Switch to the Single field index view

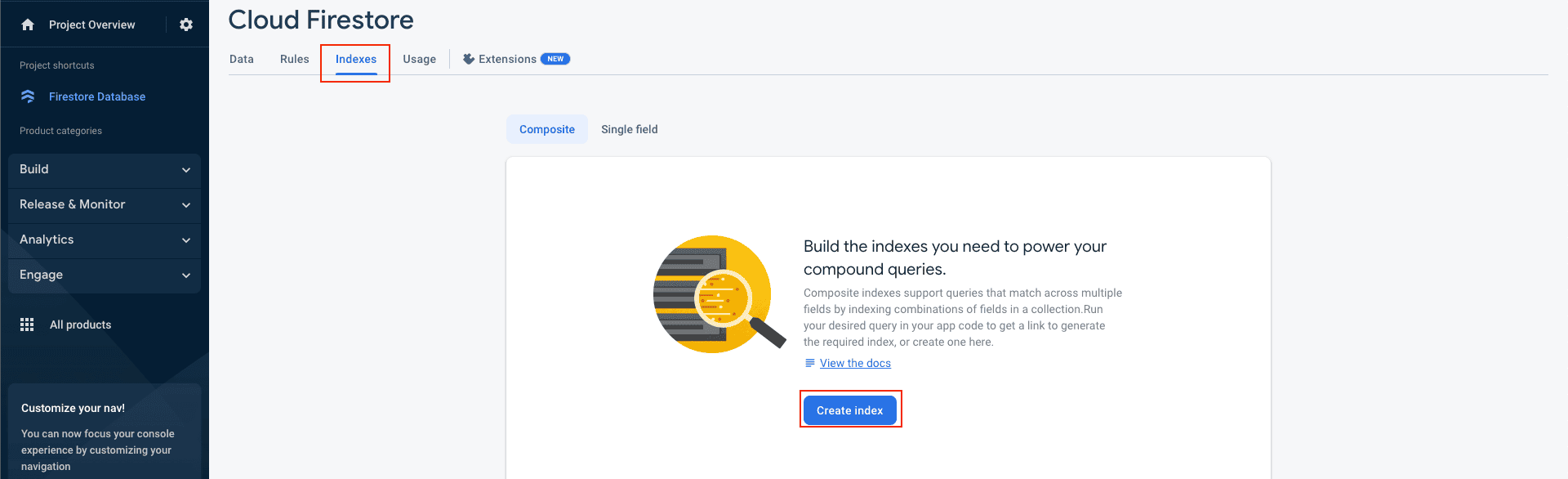[x=629, y=128]
